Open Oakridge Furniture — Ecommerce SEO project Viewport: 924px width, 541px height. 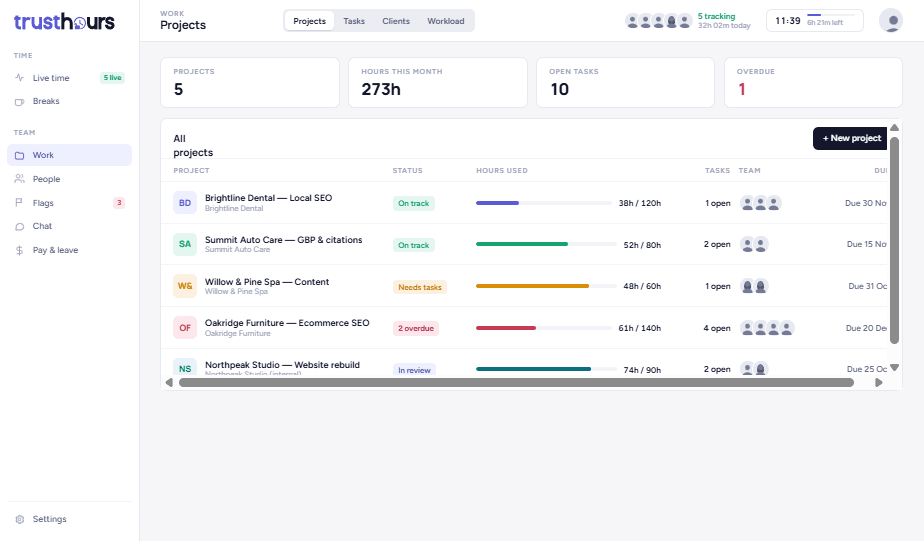tap(287, 323)
